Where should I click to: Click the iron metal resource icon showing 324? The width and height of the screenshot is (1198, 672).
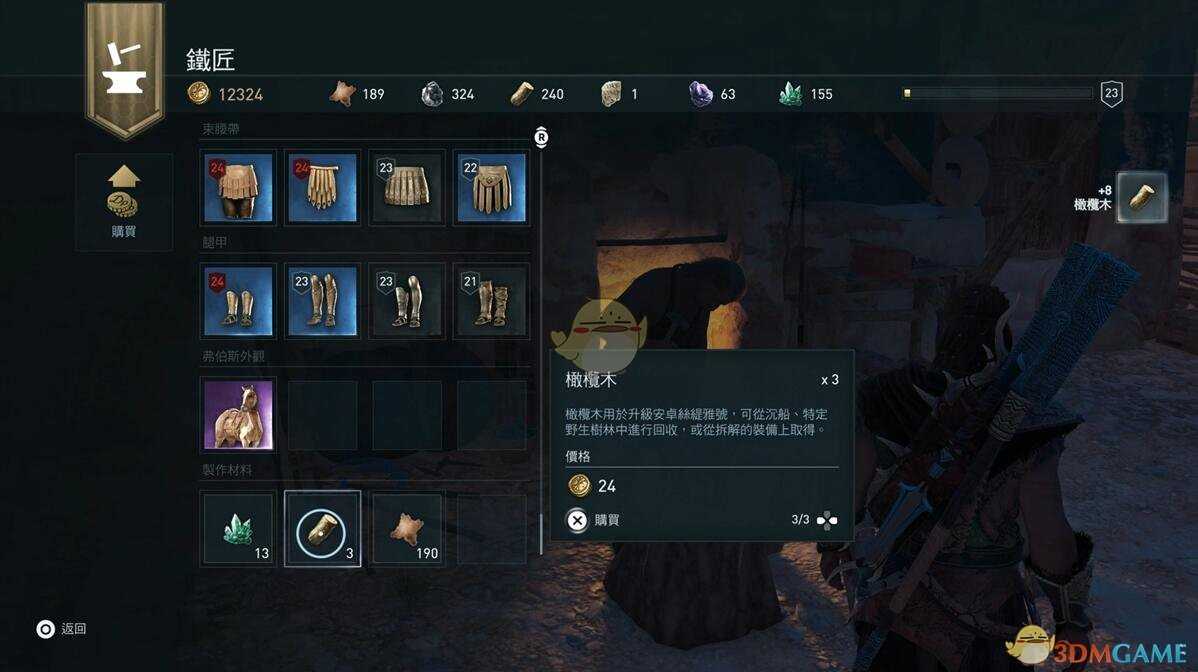click(432, 94)
